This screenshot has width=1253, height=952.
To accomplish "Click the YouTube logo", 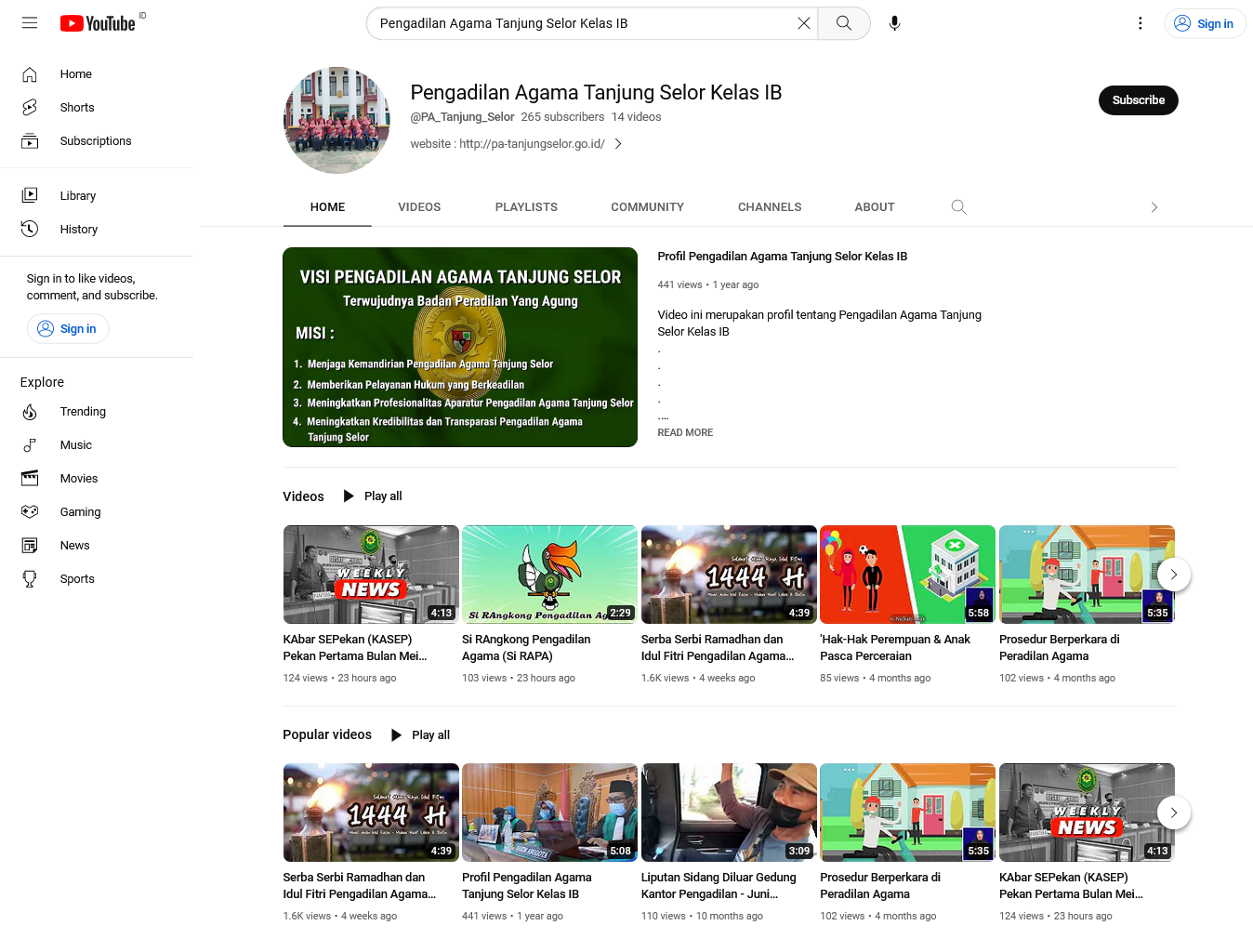I will click(x=97, y=23).
